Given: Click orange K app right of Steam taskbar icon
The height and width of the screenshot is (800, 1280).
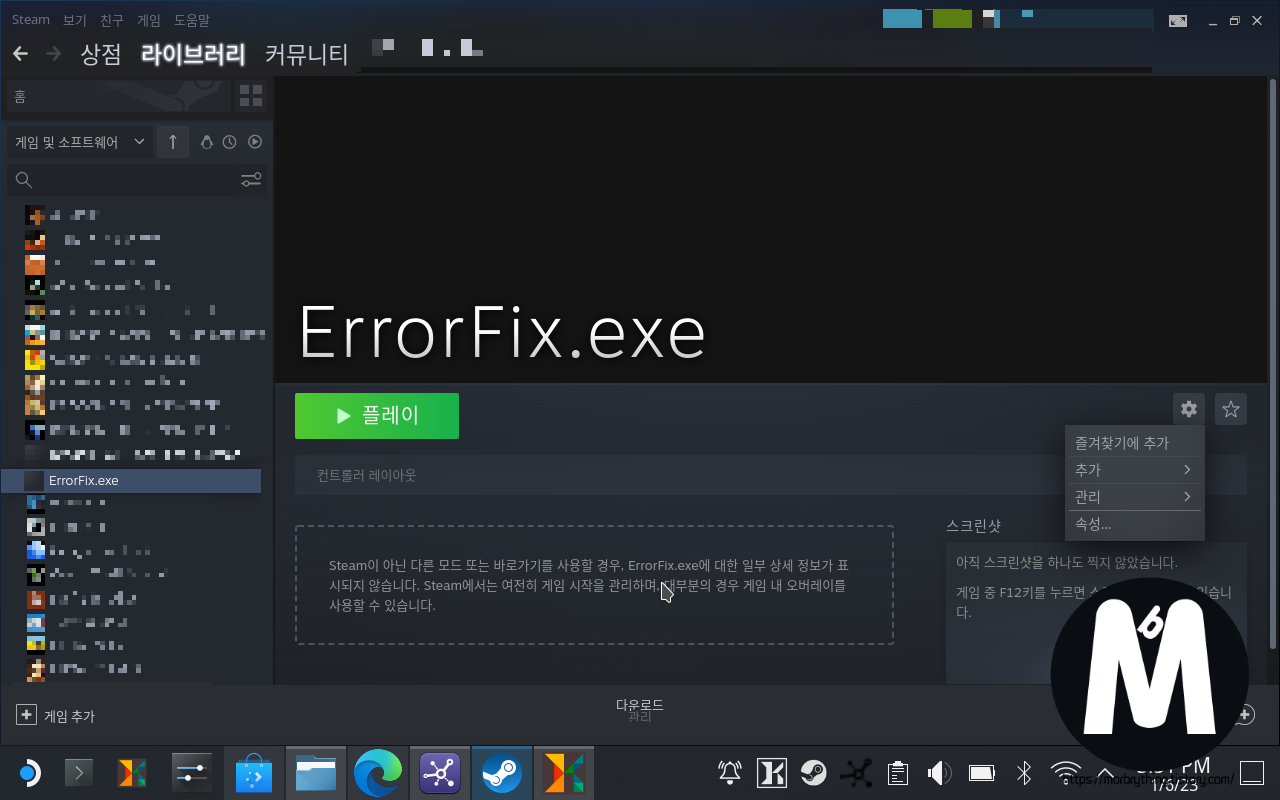Looking at the screenshot, I should point(564,772).
